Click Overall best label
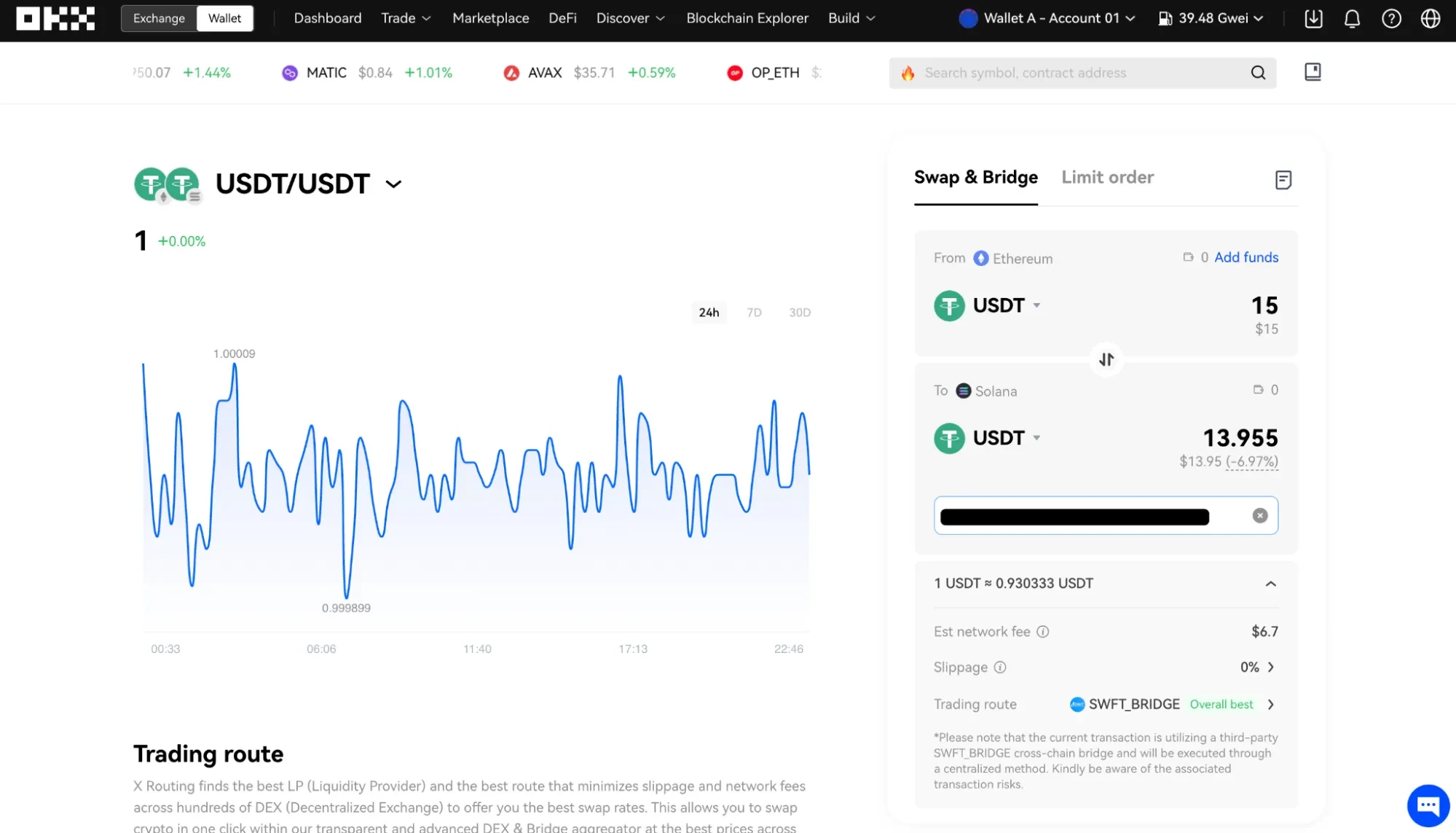The height and width of the screenshot is (833, 1456). click(x=1221, y=704)
